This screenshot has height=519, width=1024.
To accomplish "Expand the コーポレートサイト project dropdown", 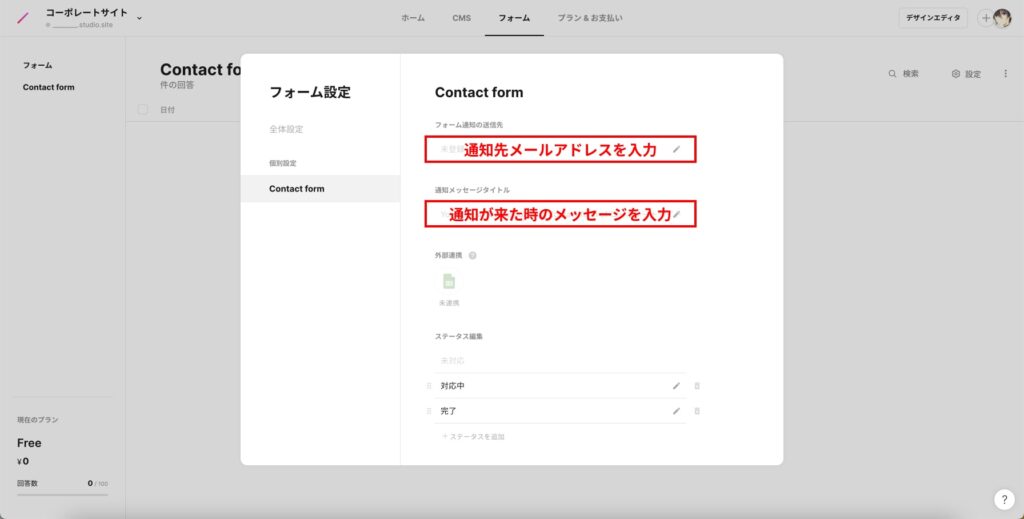I will (139, 18).
